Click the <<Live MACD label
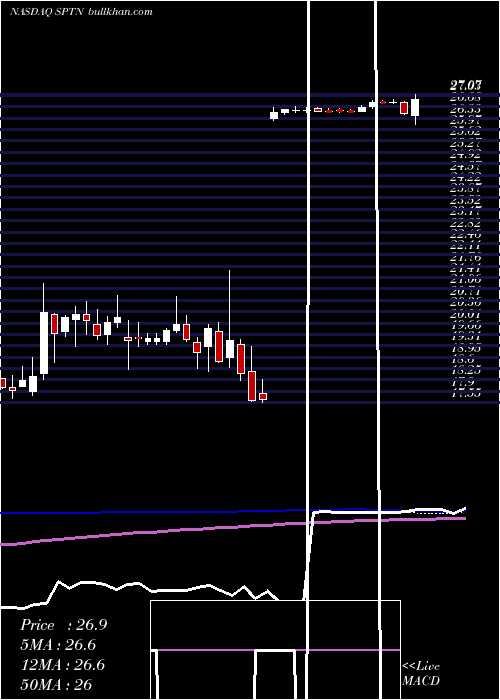Image resolution: width=500 pixels, height=700 pixels. [x=421, y=674]
